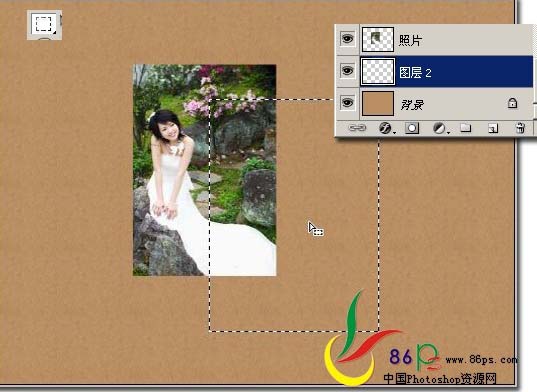Create a new layer

493,128
